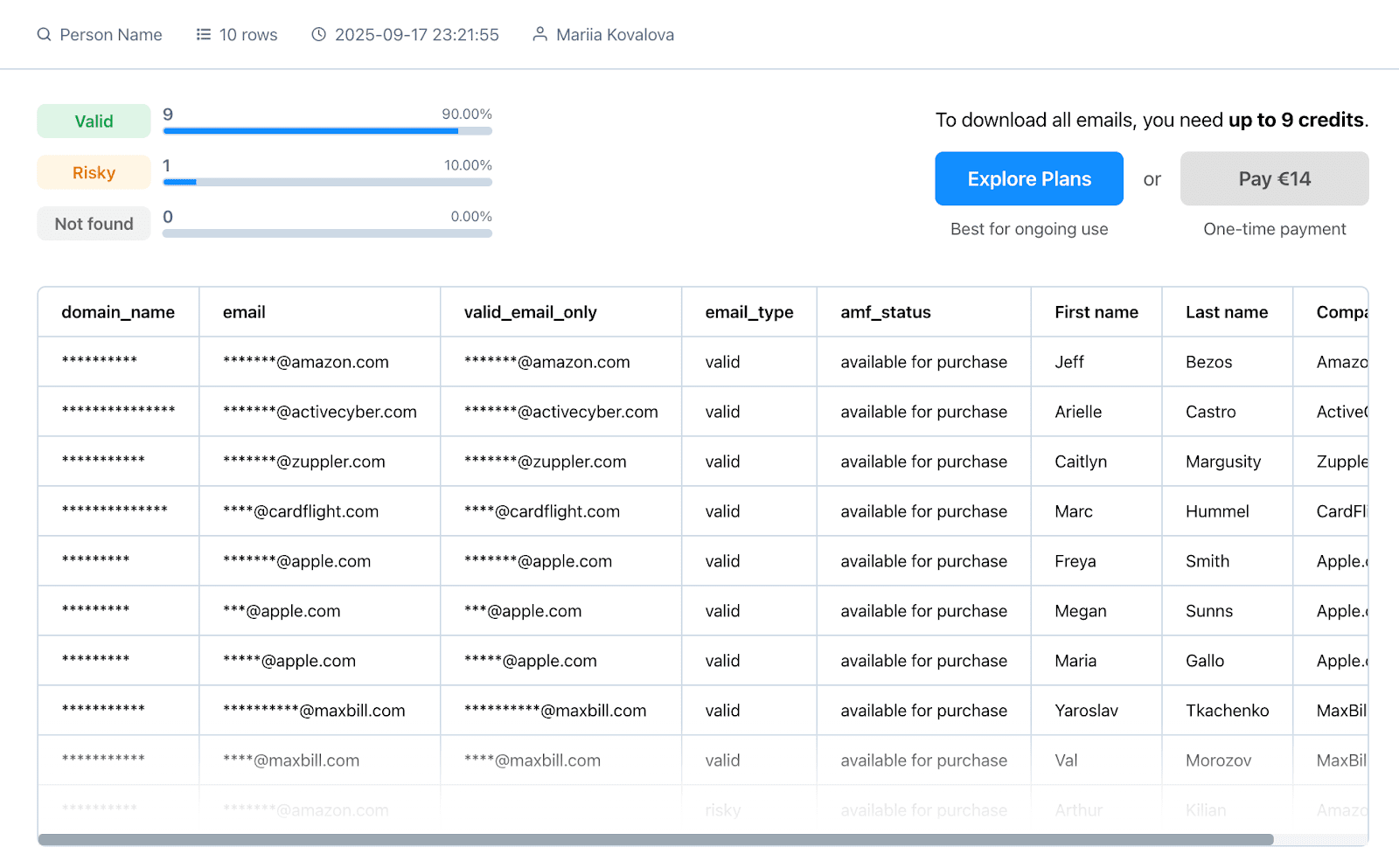Select the masked activecyber.com email cell
1399x868 pixels.
coord(320,412)
